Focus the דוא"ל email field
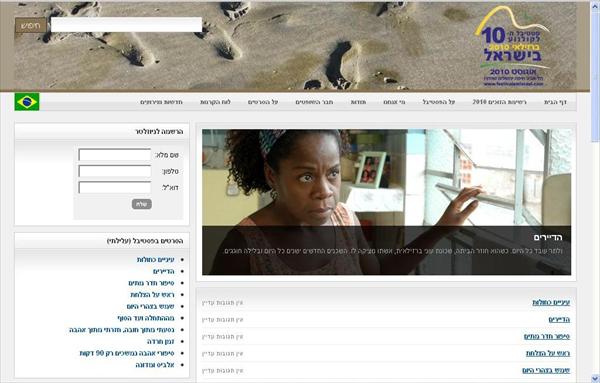 click(x=114, y=187)
